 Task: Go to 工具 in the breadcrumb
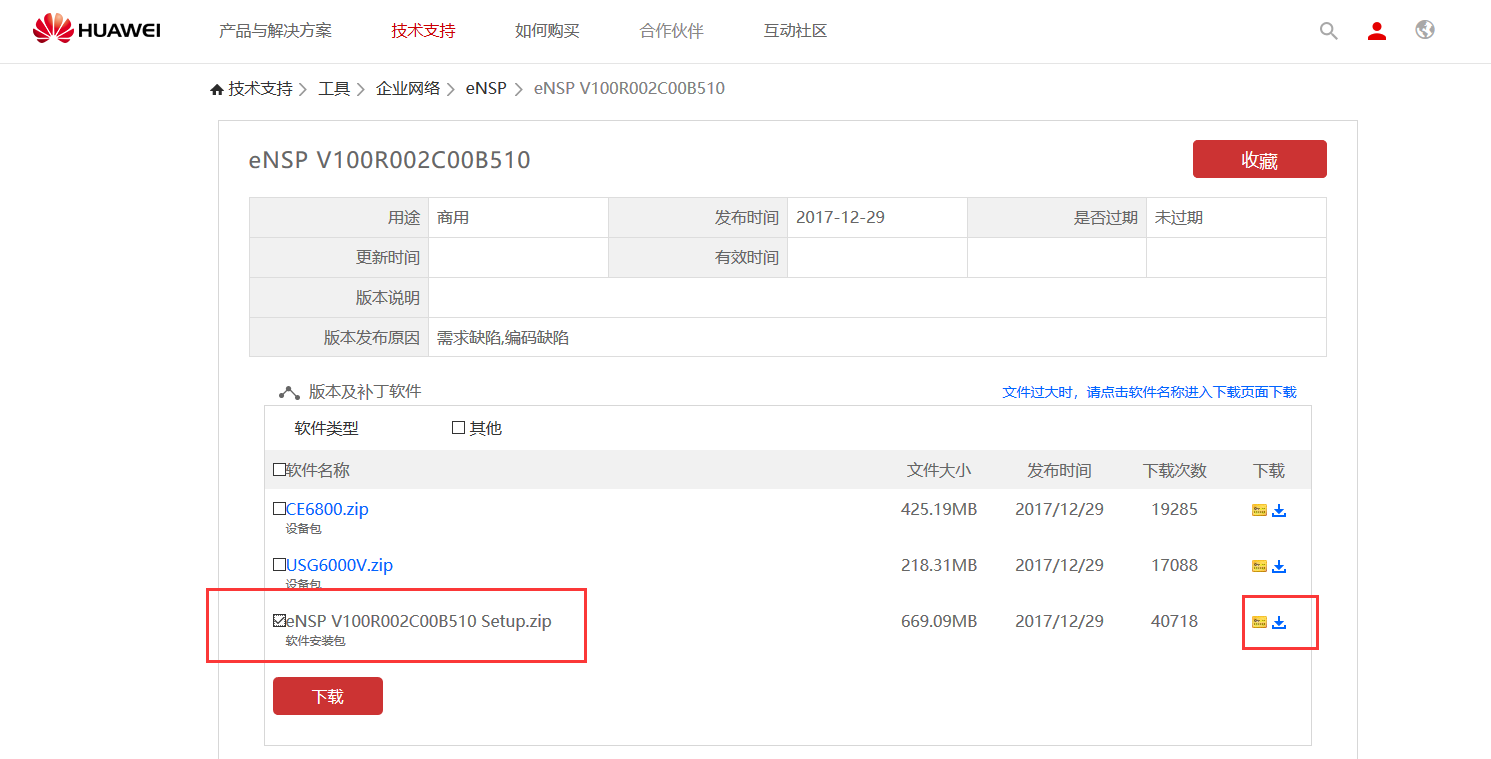click(334, 89)
